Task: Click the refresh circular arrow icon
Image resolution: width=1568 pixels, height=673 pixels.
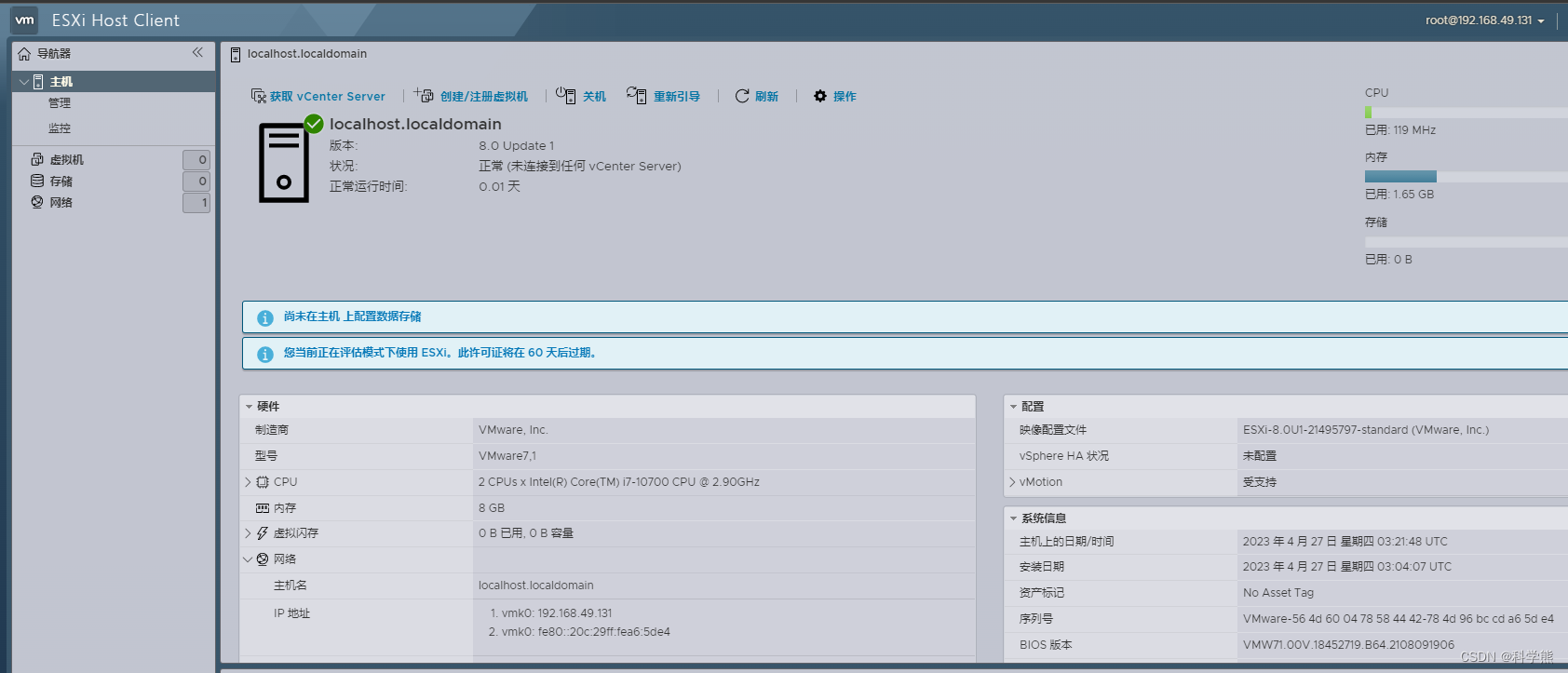Action: point(742,96)
